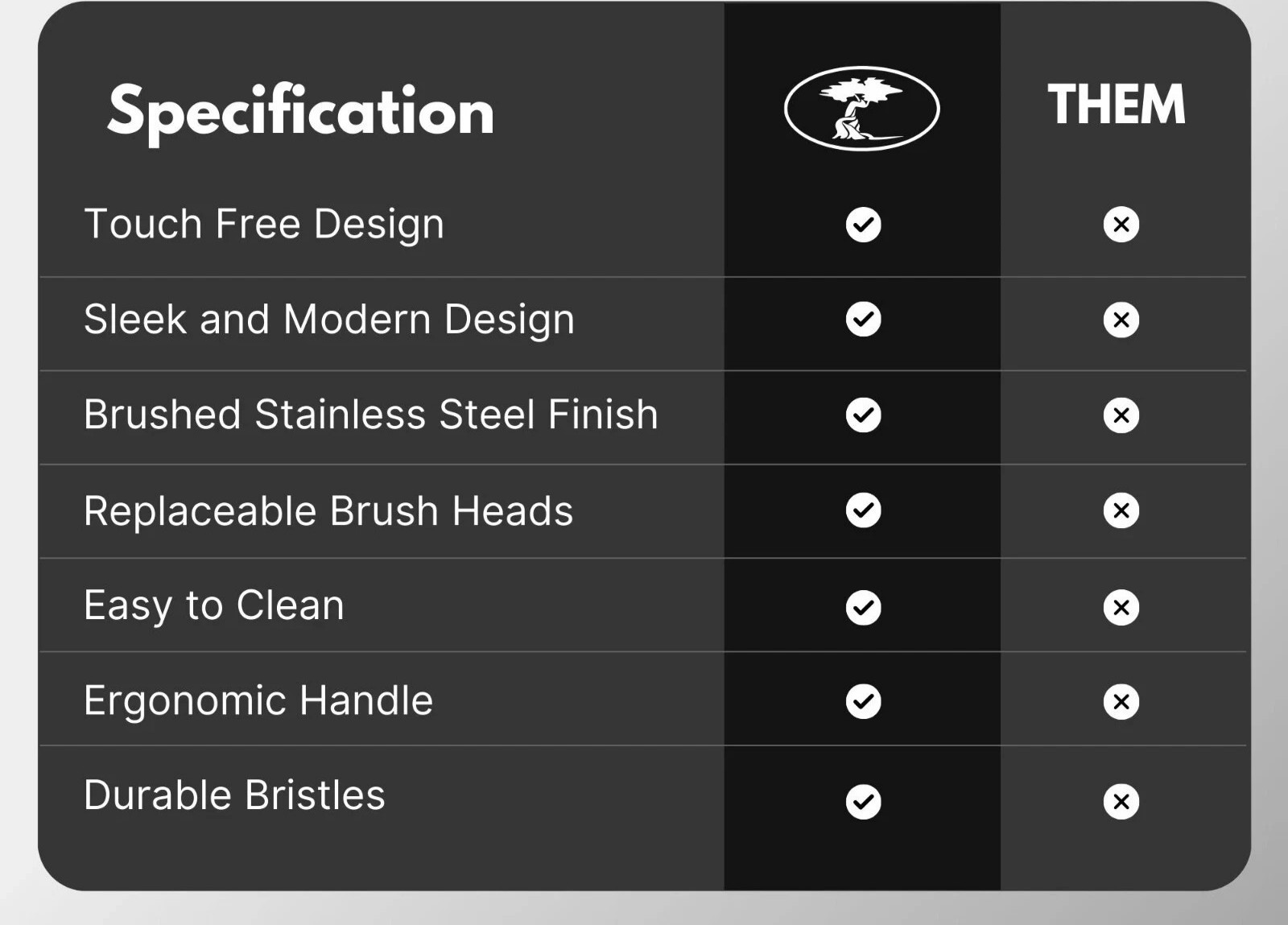Click the X icon for Brushed Stainless Steel Finish
Image resolution: width=1288 pixels, height=925 pixels.
(x=1121, y=415)
